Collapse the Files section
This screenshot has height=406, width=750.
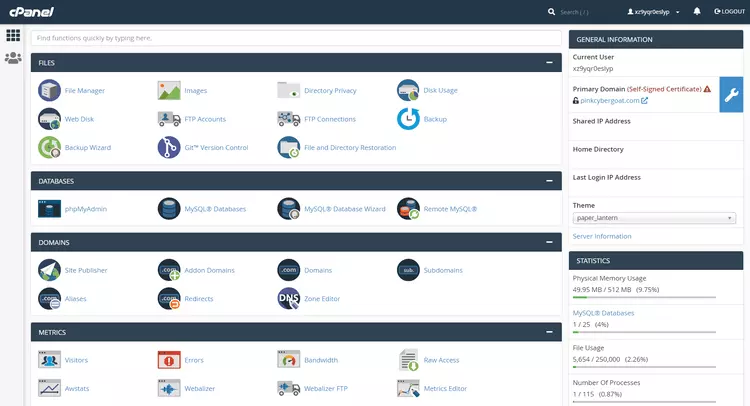(549, 63)
